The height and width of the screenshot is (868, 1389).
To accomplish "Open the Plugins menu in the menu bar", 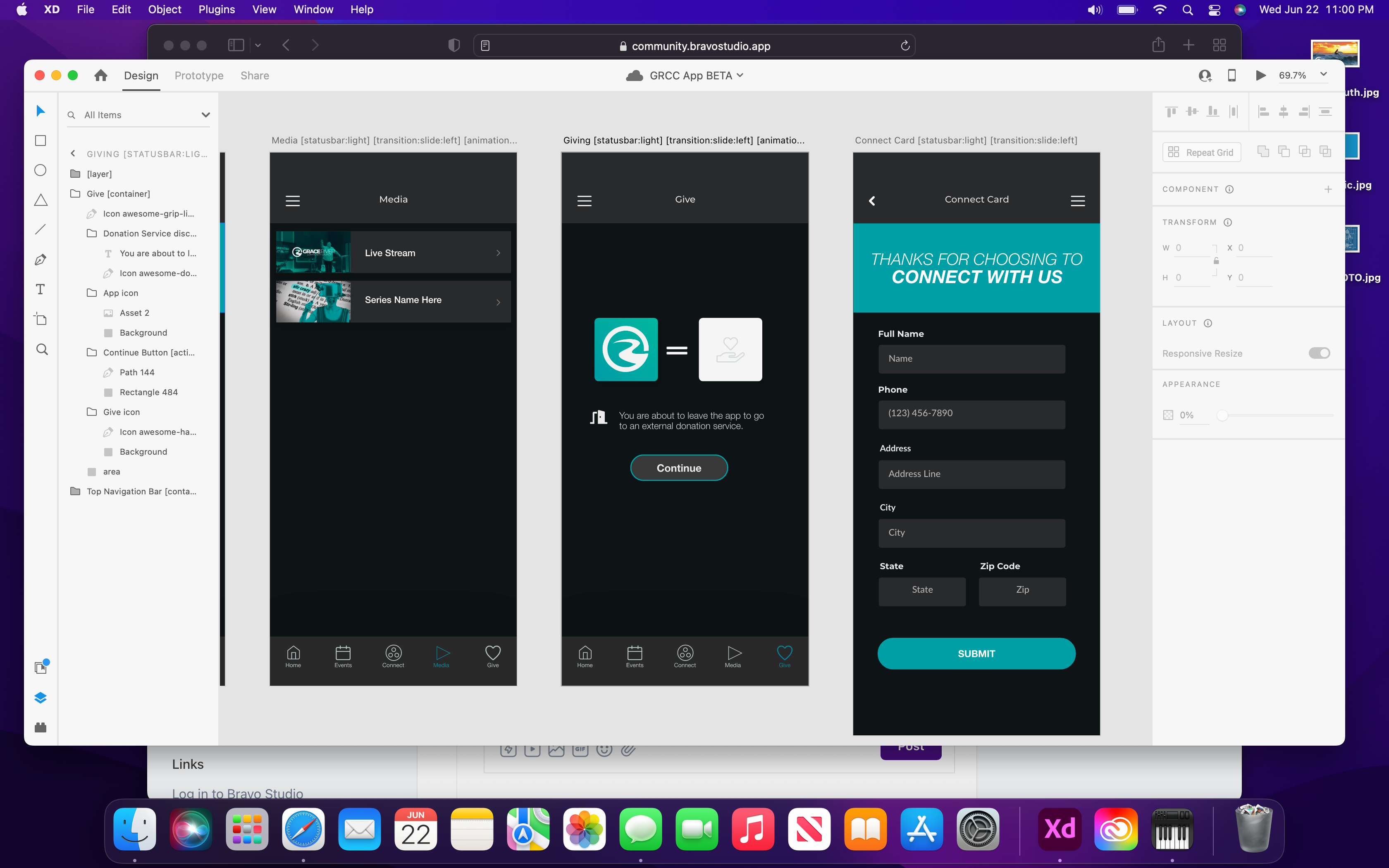I will 216,9.
